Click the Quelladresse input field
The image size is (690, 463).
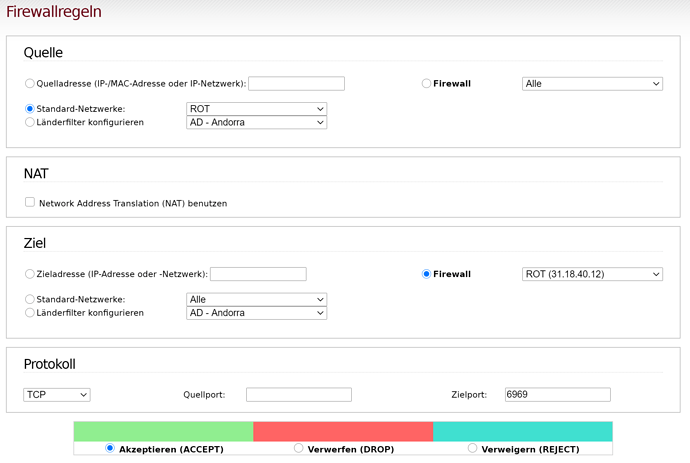pos(296,84)
